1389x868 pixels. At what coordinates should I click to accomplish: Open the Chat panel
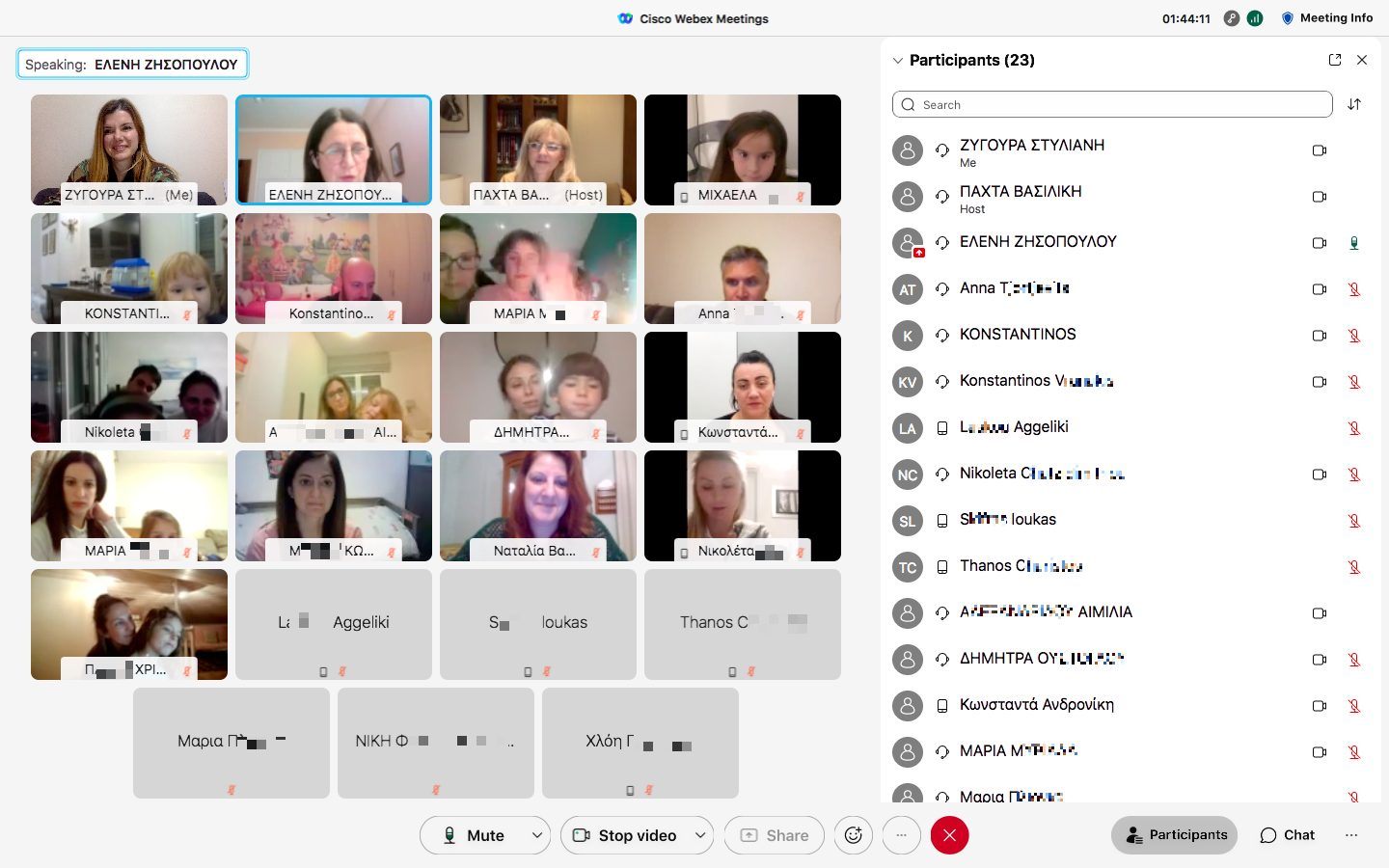[x=1288, y=835]
